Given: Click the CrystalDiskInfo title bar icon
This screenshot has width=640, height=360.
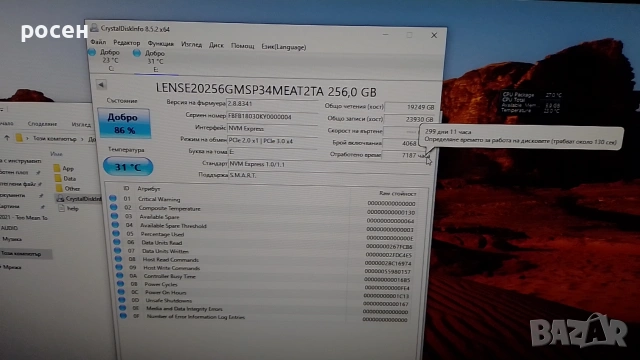Looking at the screenshot, I should click(x=94, y=27).
